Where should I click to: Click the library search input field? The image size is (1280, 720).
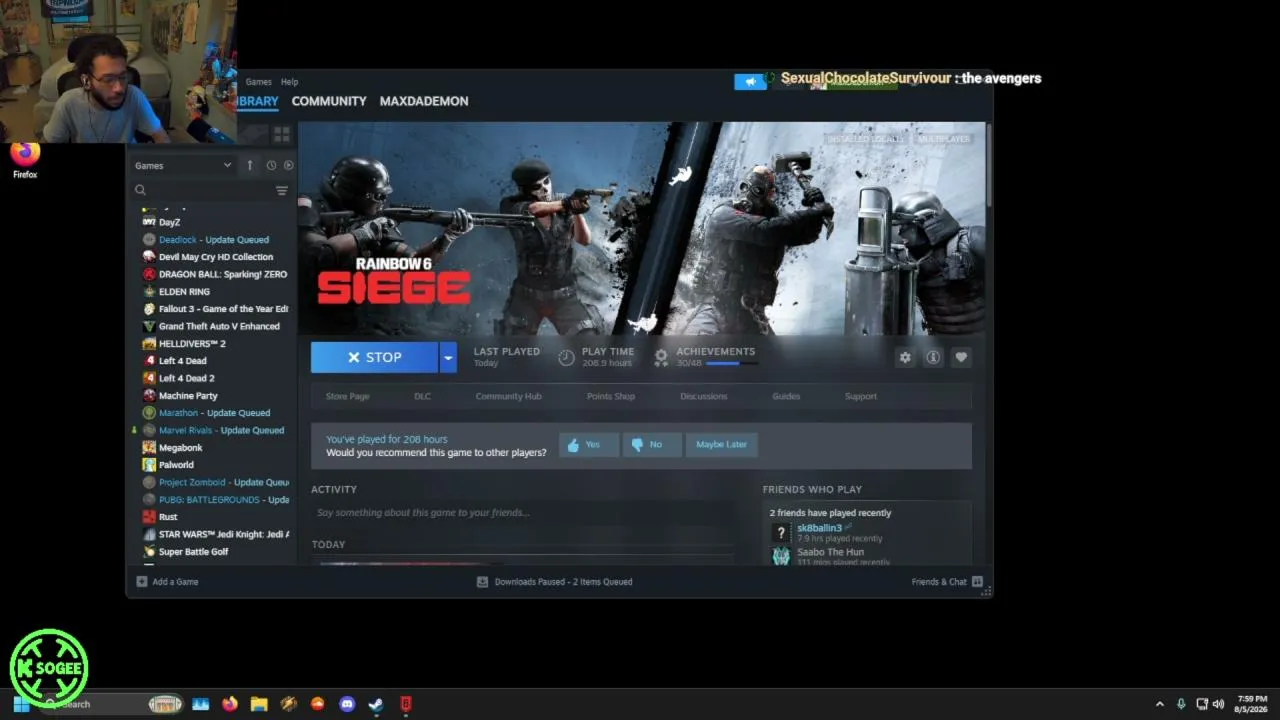click(x=210, y=190)
